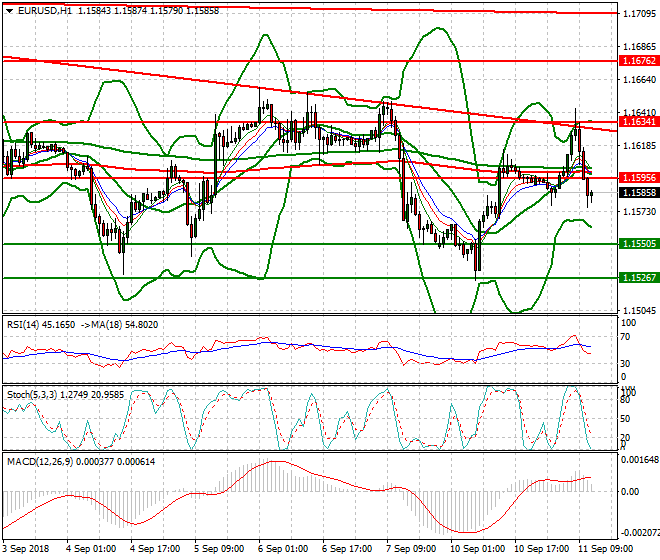The width and height of the screenshot is (660, 560).
Task: Click the 4 Sep 01:00 time label
Action: pos(91,549)
